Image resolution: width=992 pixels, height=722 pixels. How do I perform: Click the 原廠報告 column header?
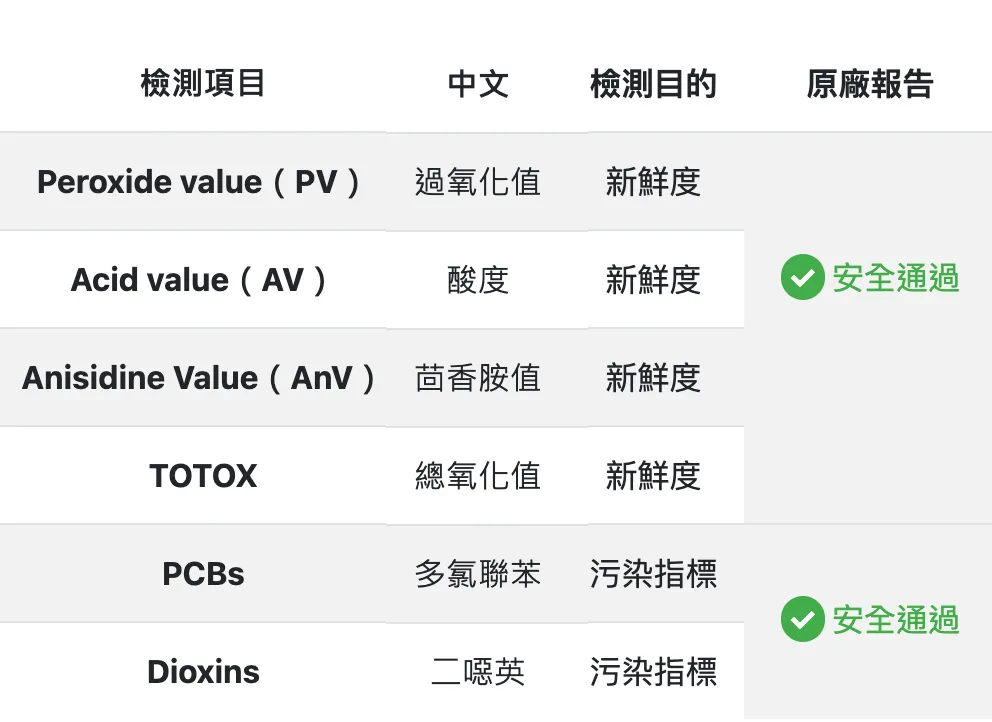pos(869,84)
